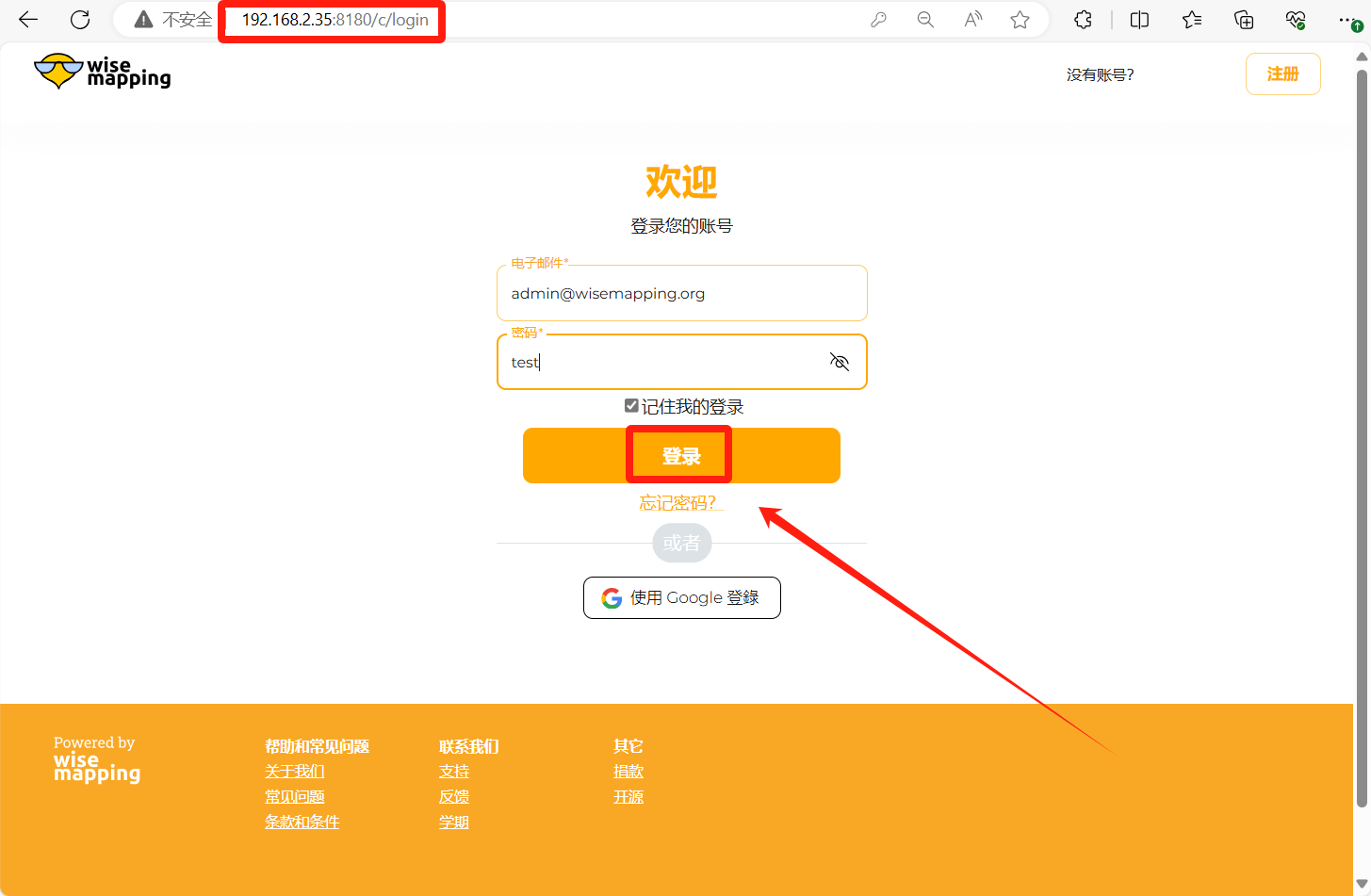The height and width of the screenshot is (896, 1371).
Task: Open the favorites list icon
Action: (x=1192, y=20)
